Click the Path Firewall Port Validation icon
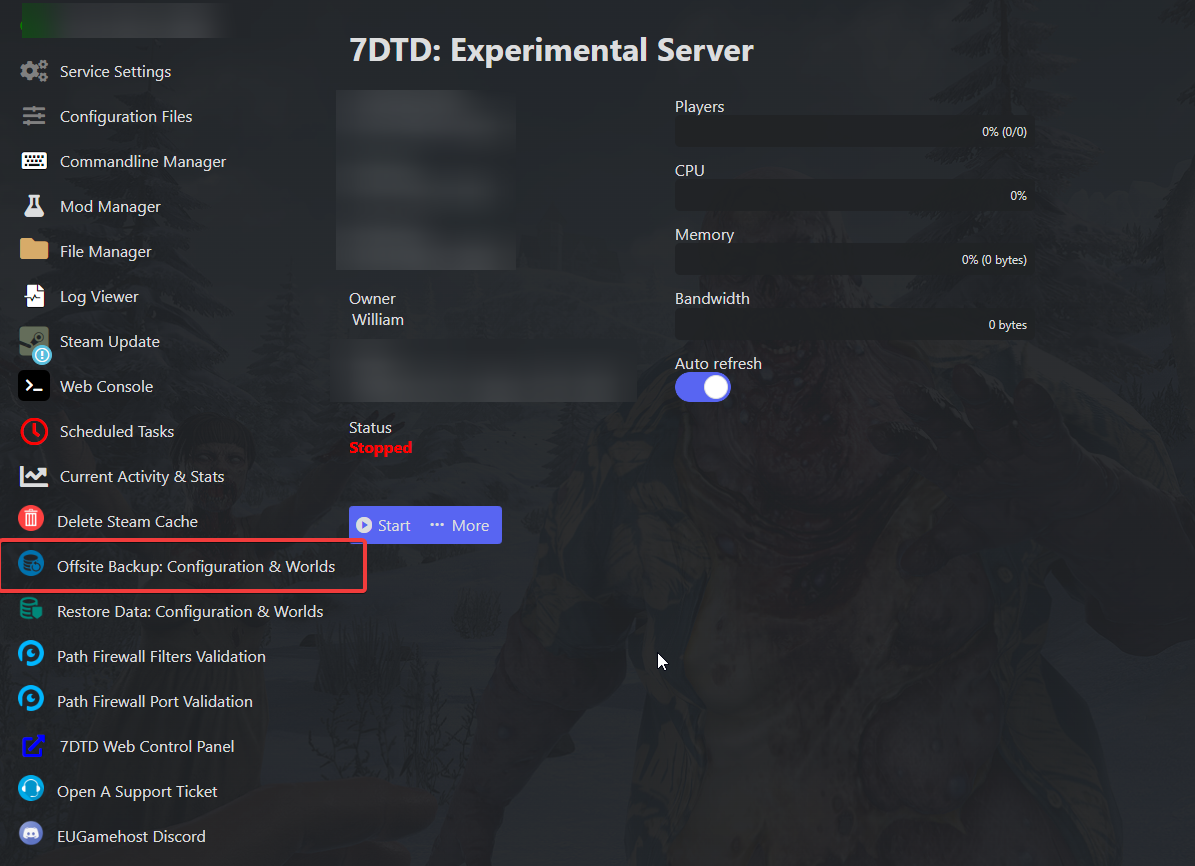This screenshot has width=1195, height=866. (x=31, y=699)
